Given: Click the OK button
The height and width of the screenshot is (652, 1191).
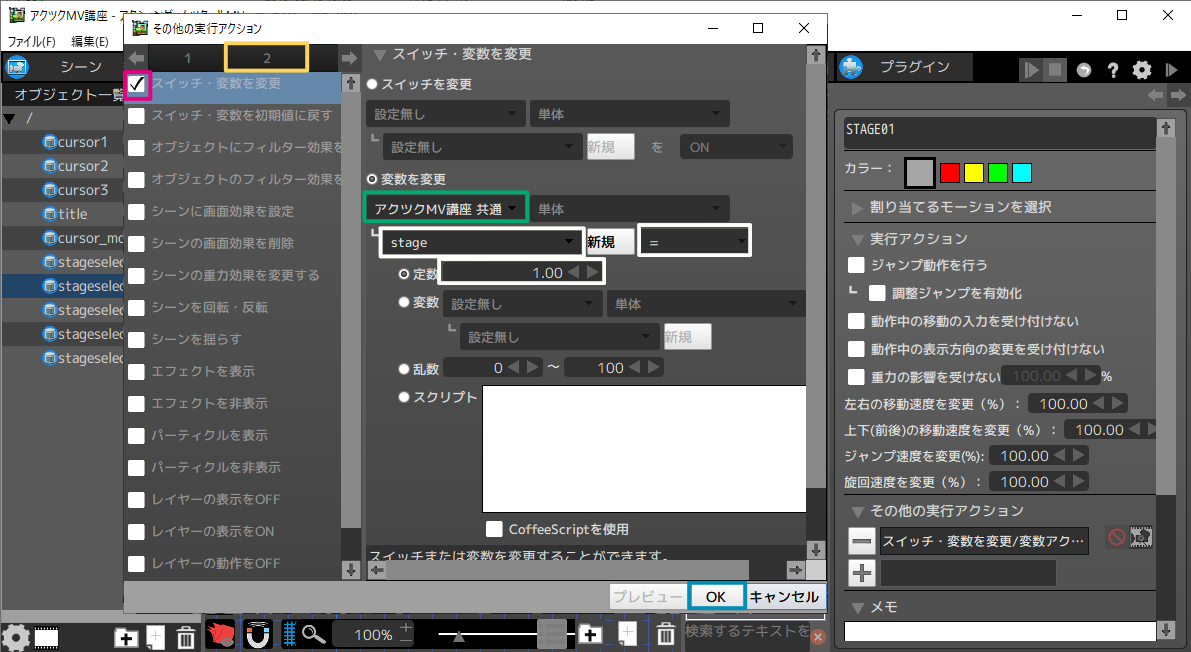Looking at the screenshot, I should click(x=716, y=596).
